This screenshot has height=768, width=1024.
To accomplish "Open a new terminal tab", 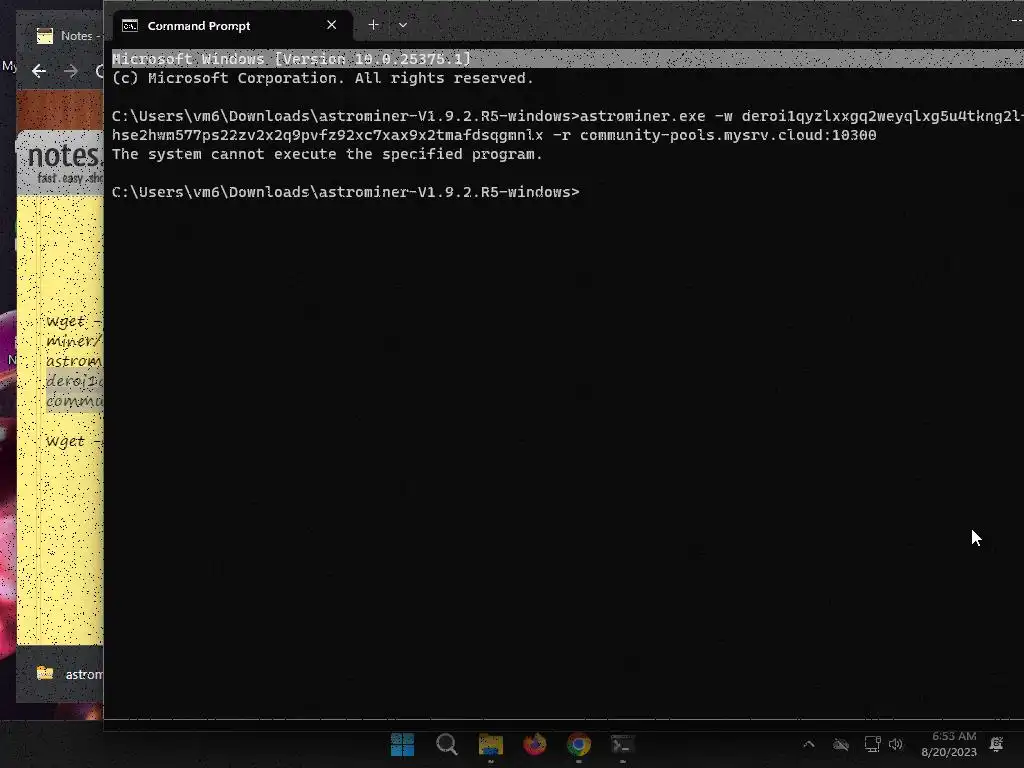I will [x=374, y=25].
